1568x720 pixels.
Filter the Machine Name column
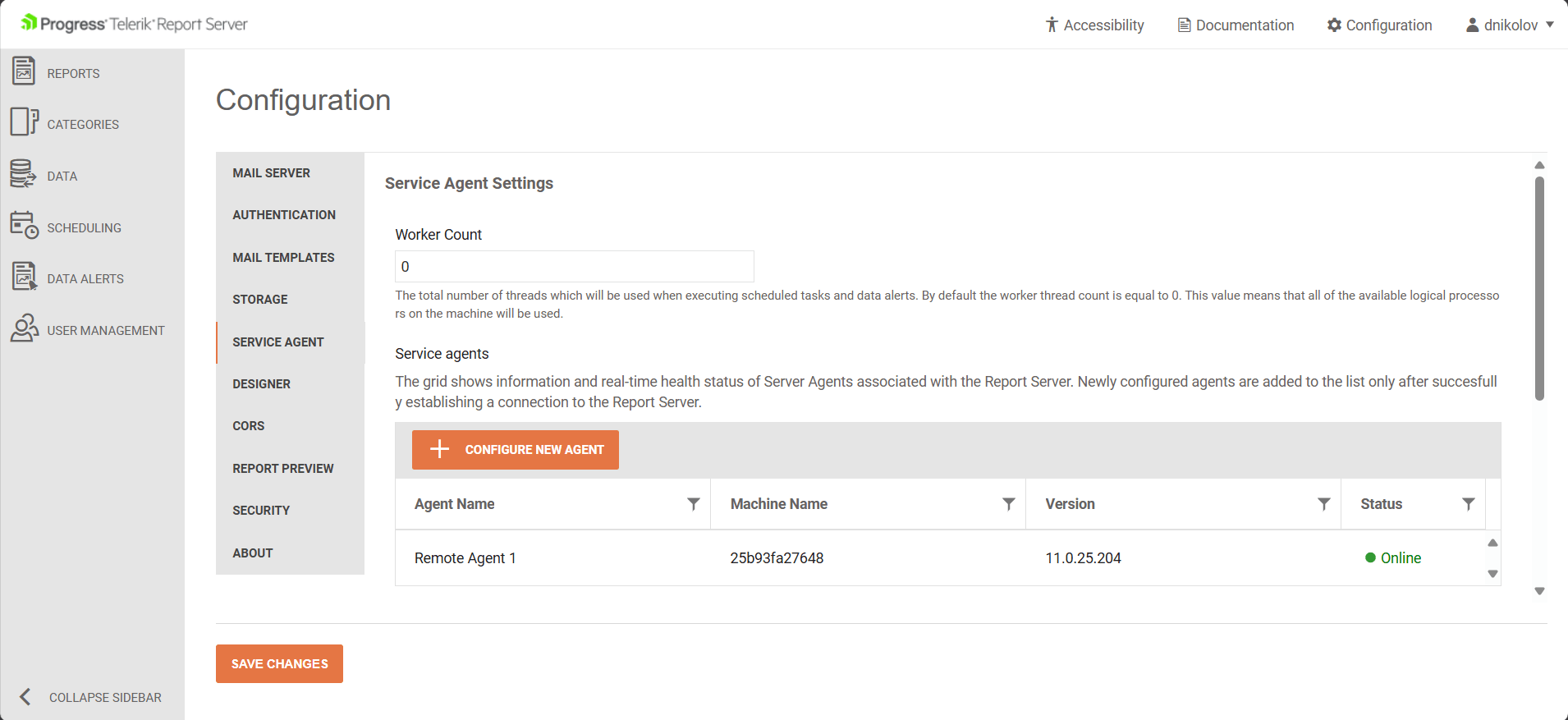1009,504
